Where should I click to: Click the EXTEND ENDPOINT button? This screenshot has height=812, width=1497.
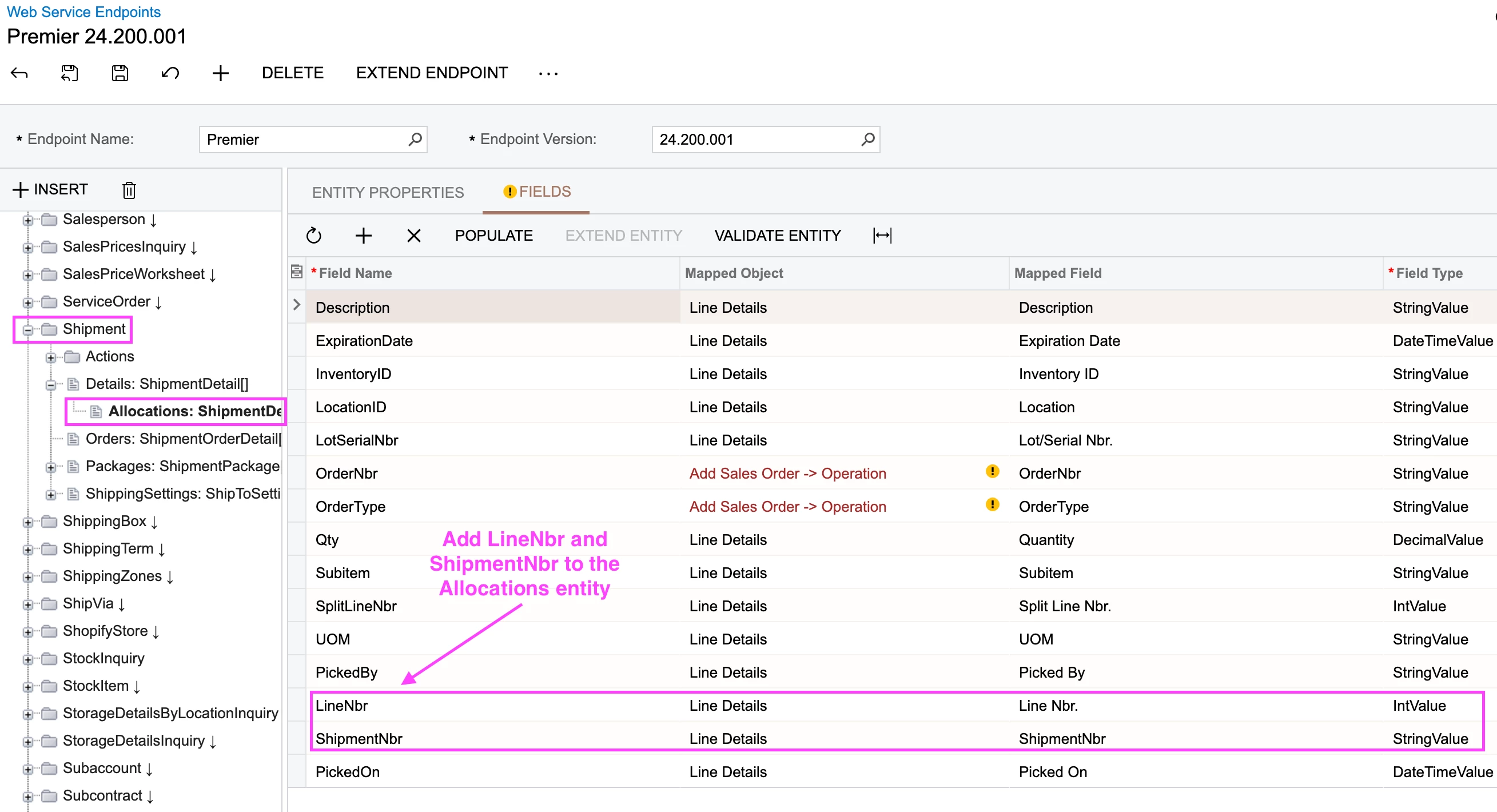(x=431, y=73)
